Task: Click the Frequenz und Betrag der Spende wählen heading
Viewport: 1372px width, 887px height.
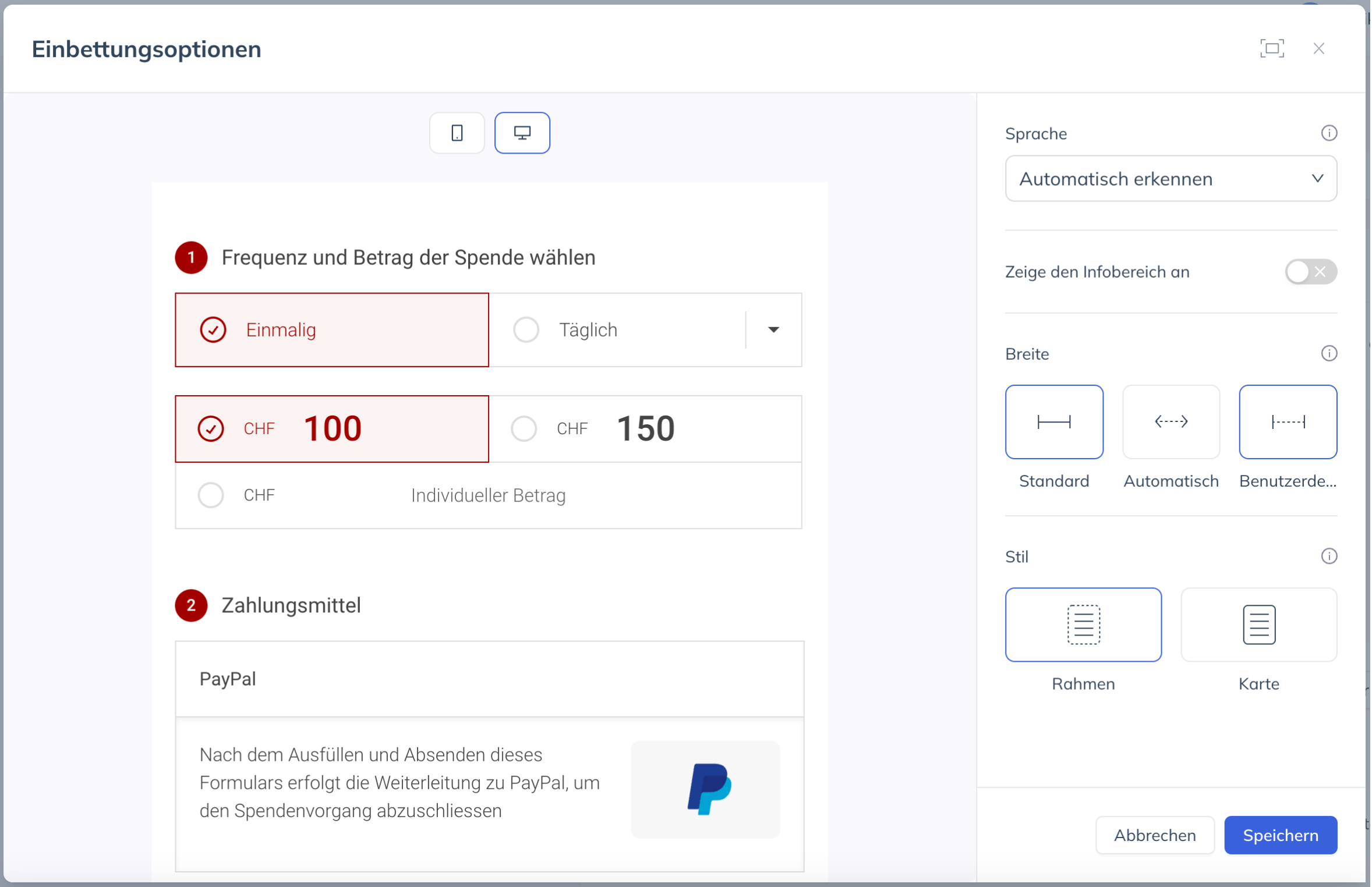Action: 409,257
